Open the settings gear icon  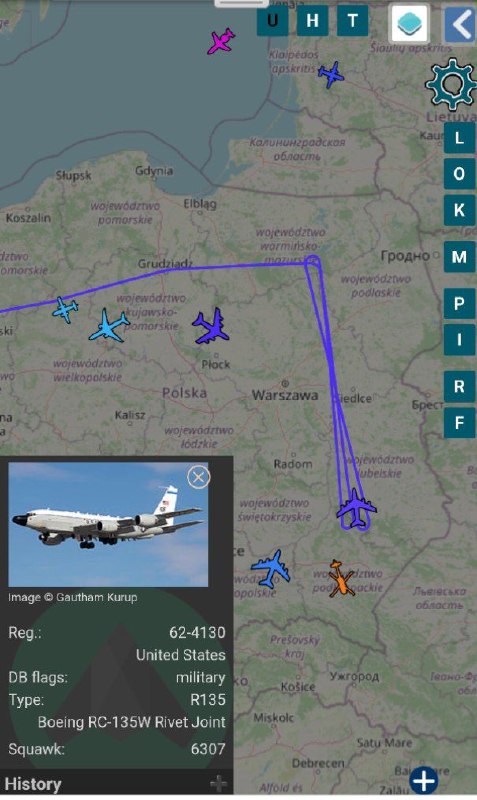click(451, 85)
